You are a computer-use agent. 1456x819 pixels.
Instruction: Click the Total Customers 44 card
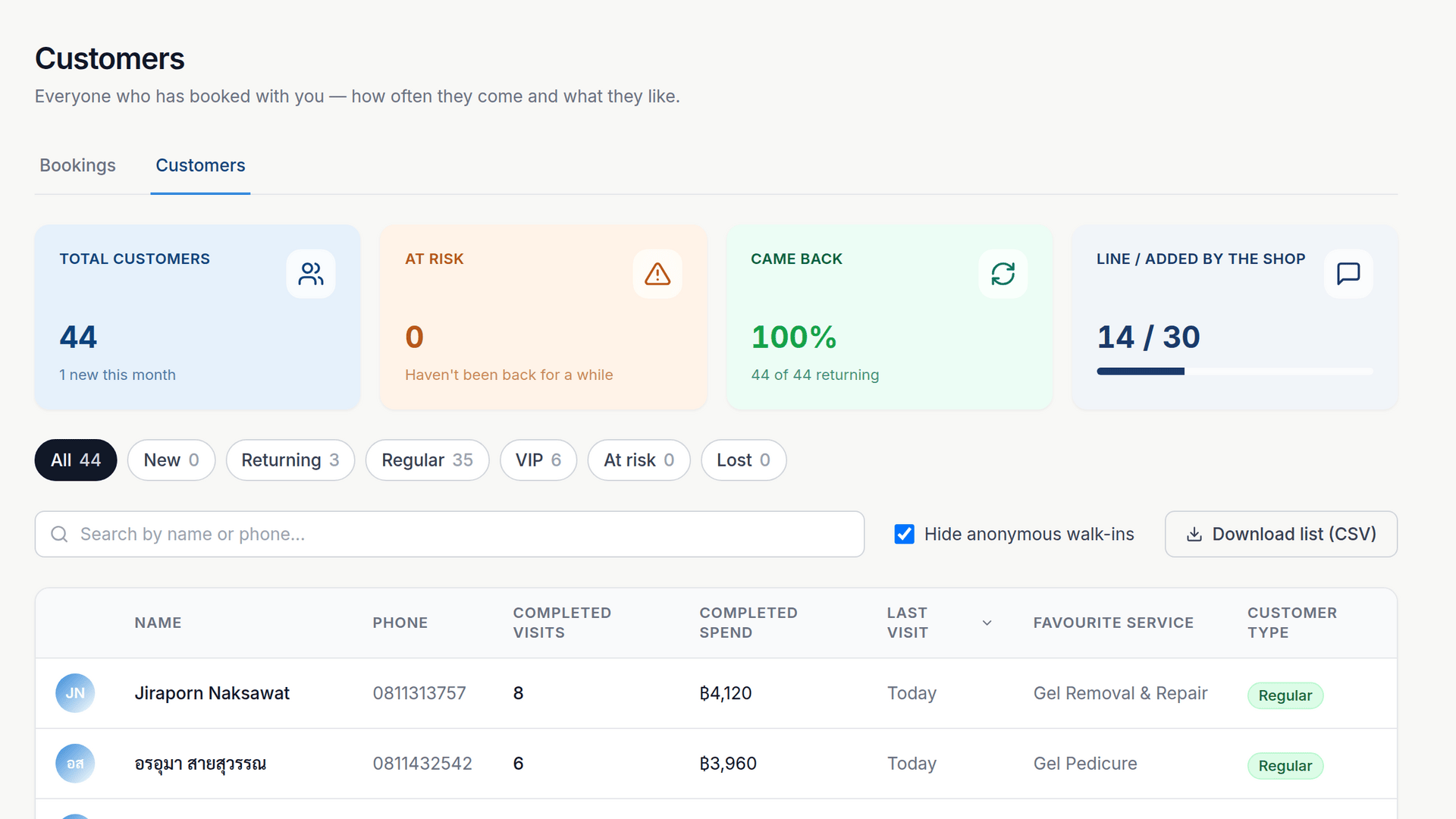click(197, 317)
